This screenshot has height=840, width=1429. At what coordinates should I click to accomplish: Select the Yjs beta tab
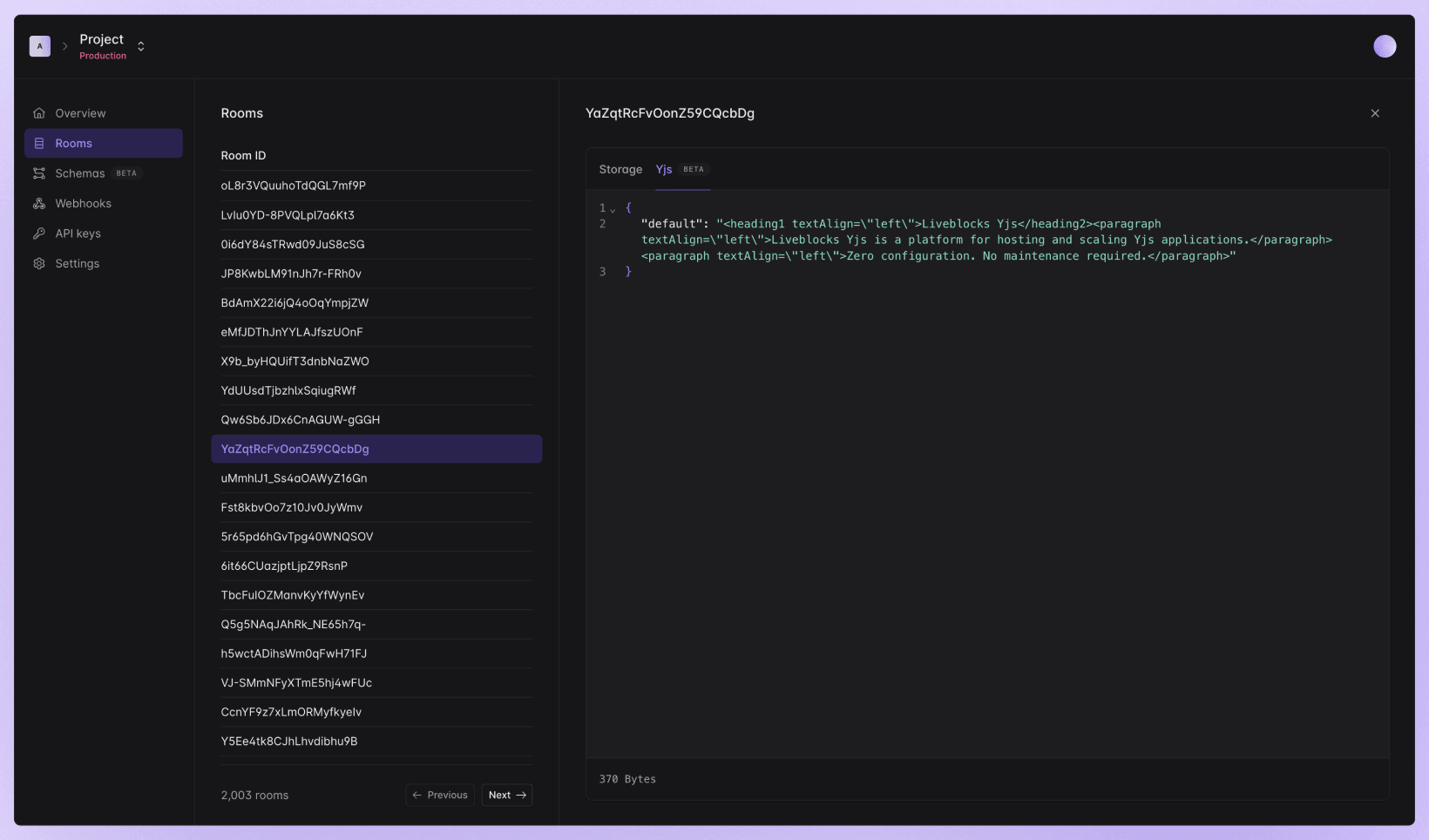[665, 169]
